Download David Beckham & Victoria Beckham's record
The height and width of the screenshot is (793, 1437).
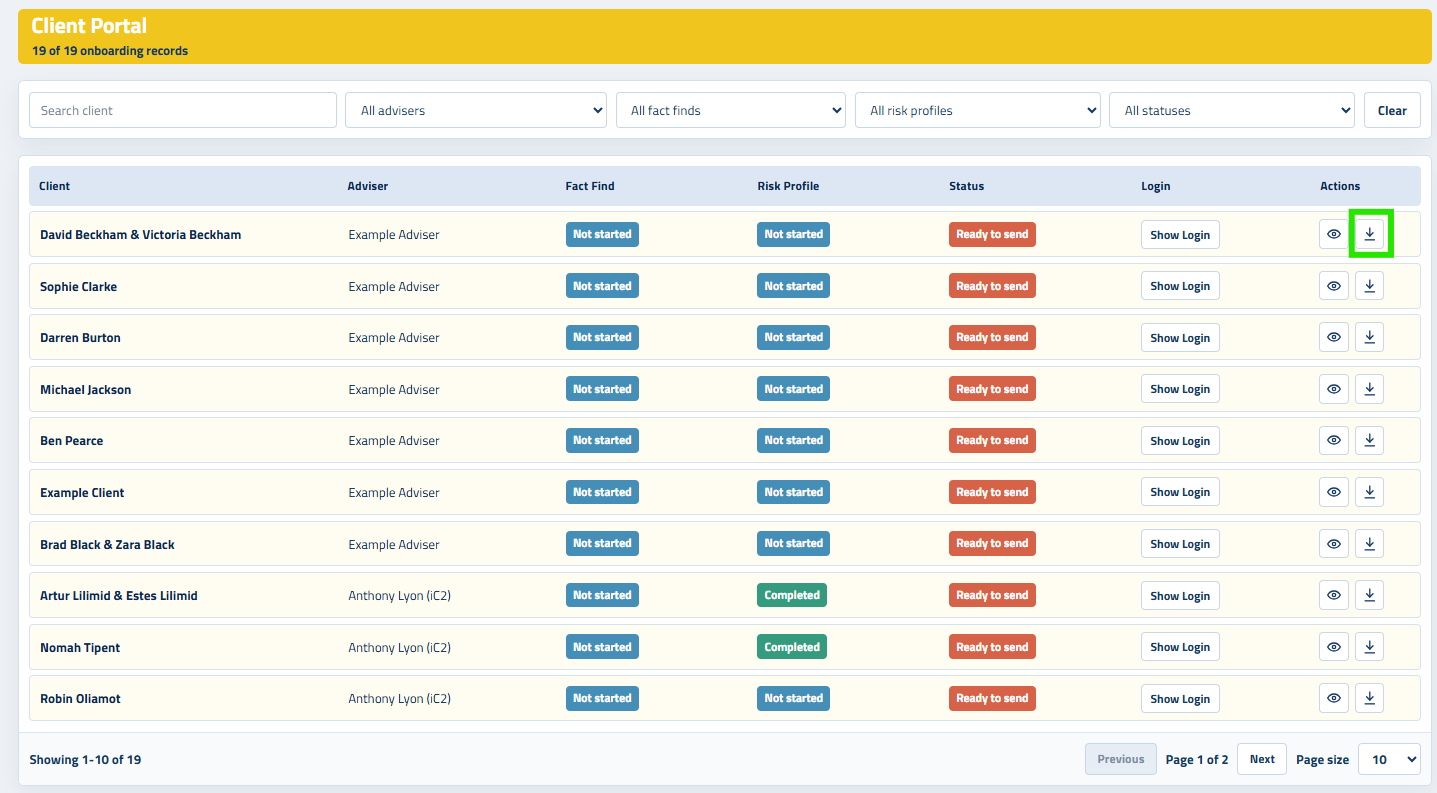[1370, 234]
